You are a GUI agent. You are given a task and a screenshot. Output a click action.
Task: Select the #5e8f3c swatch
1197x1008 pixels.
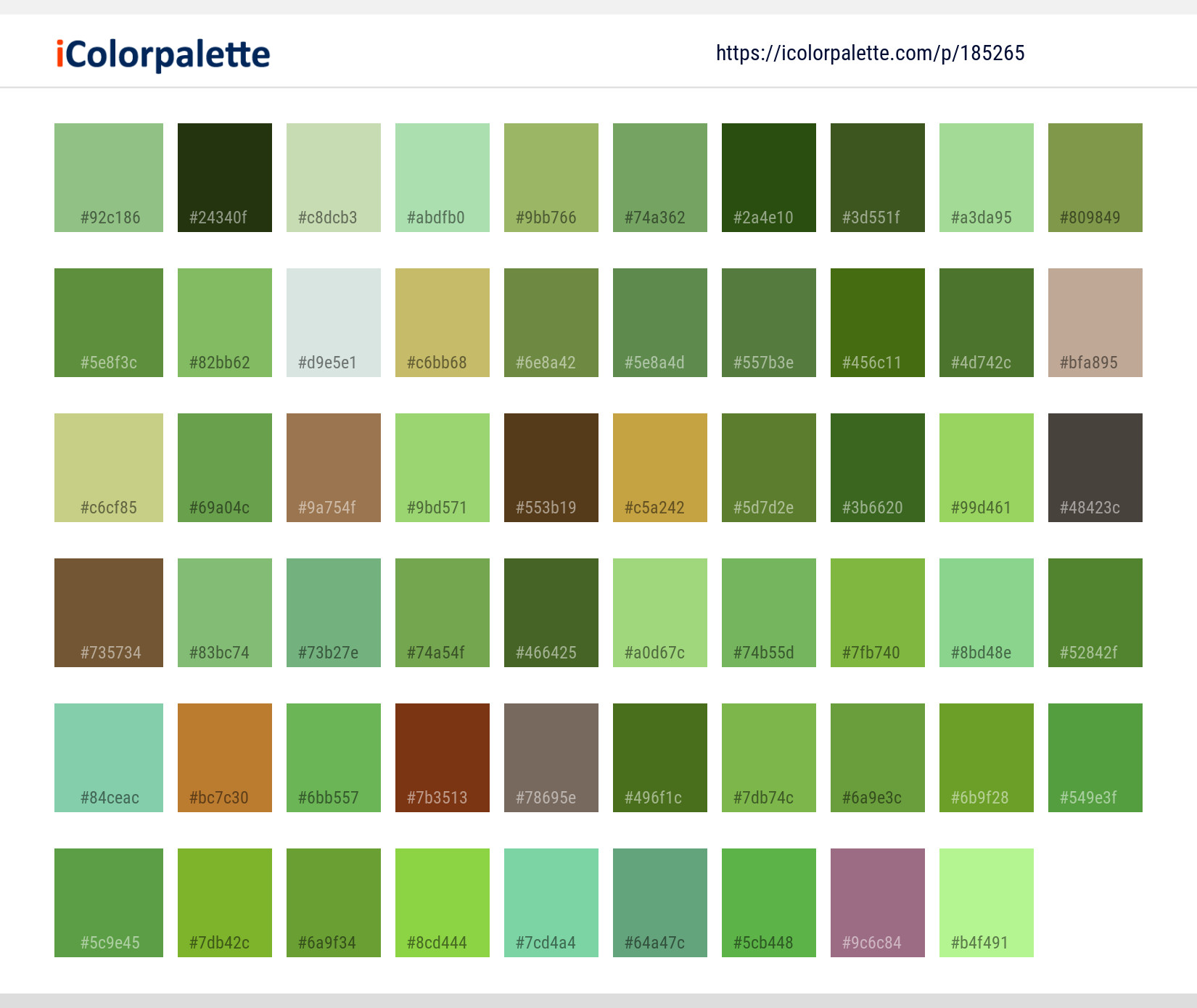point(109,323)
